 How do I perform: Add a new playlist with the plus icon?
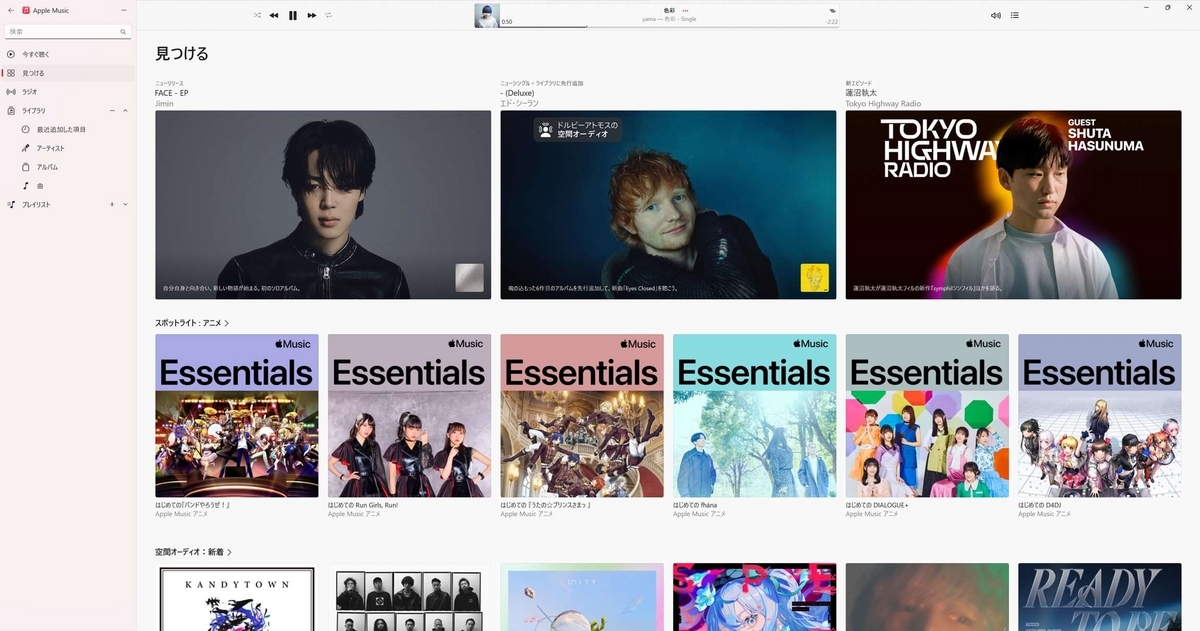112,204
